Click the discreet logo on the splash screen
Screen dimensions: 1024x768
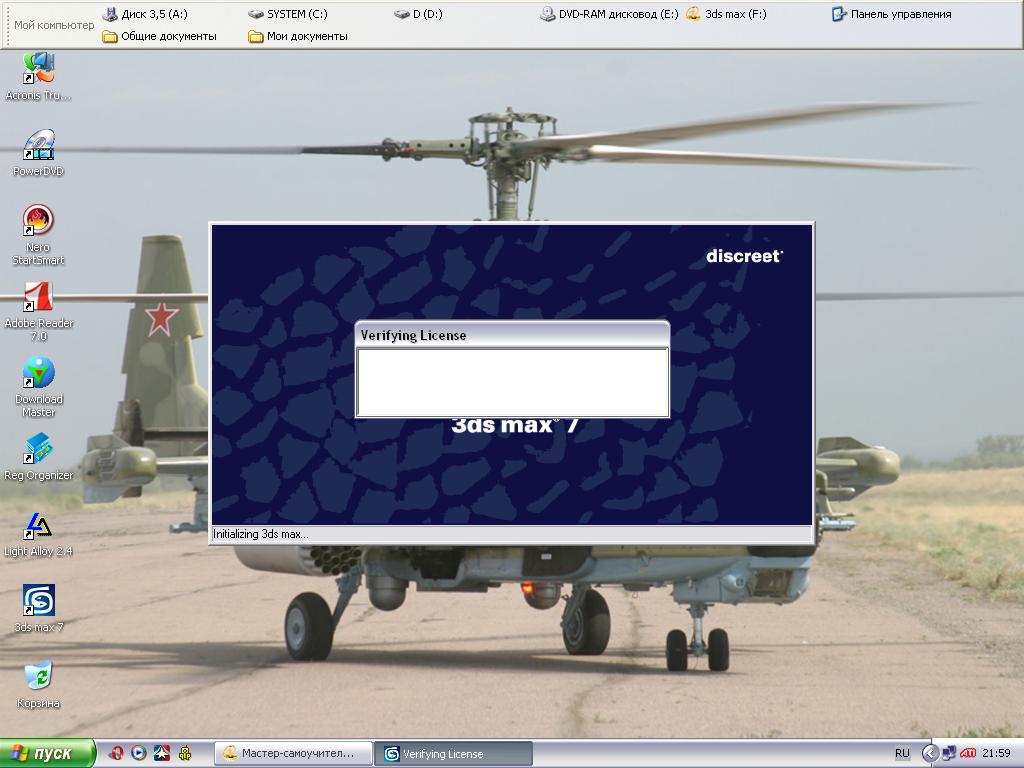744,256
